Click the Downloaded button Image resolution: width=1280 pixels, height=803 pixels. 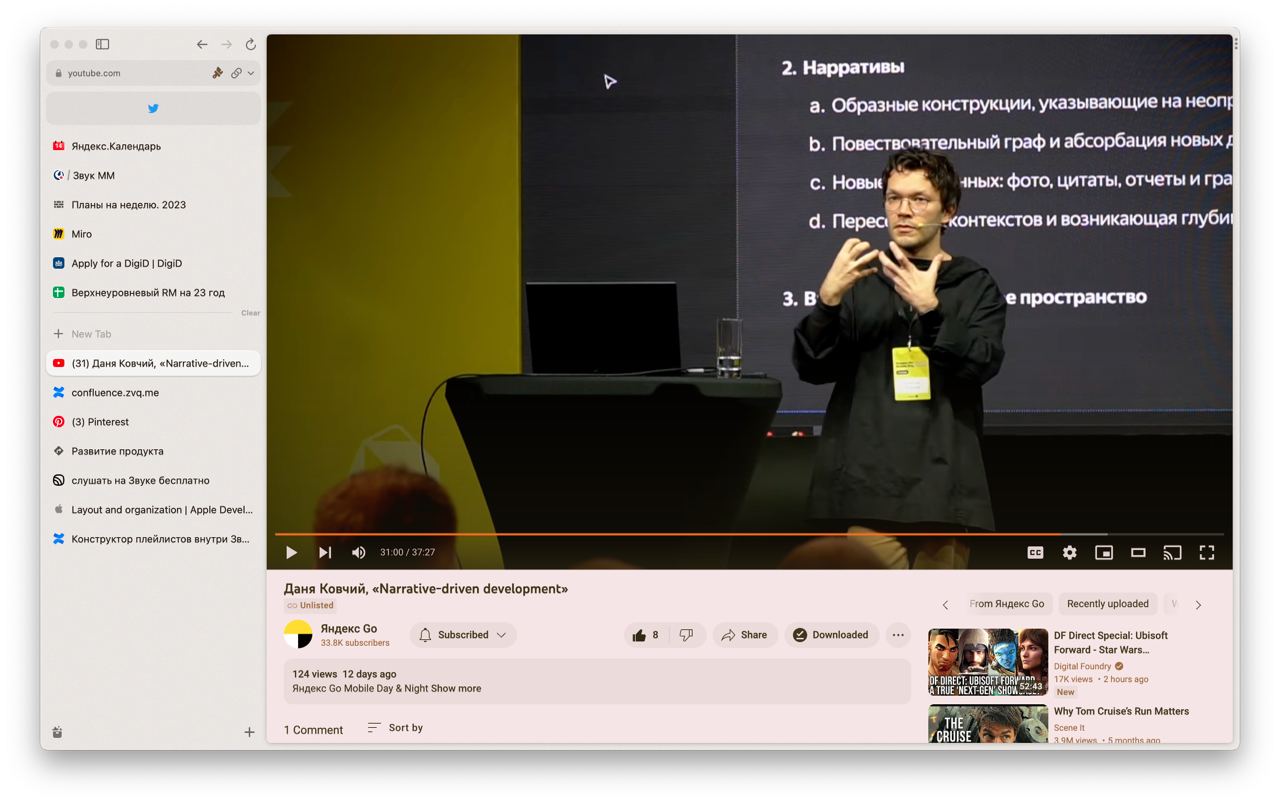(x=831, y=635)
